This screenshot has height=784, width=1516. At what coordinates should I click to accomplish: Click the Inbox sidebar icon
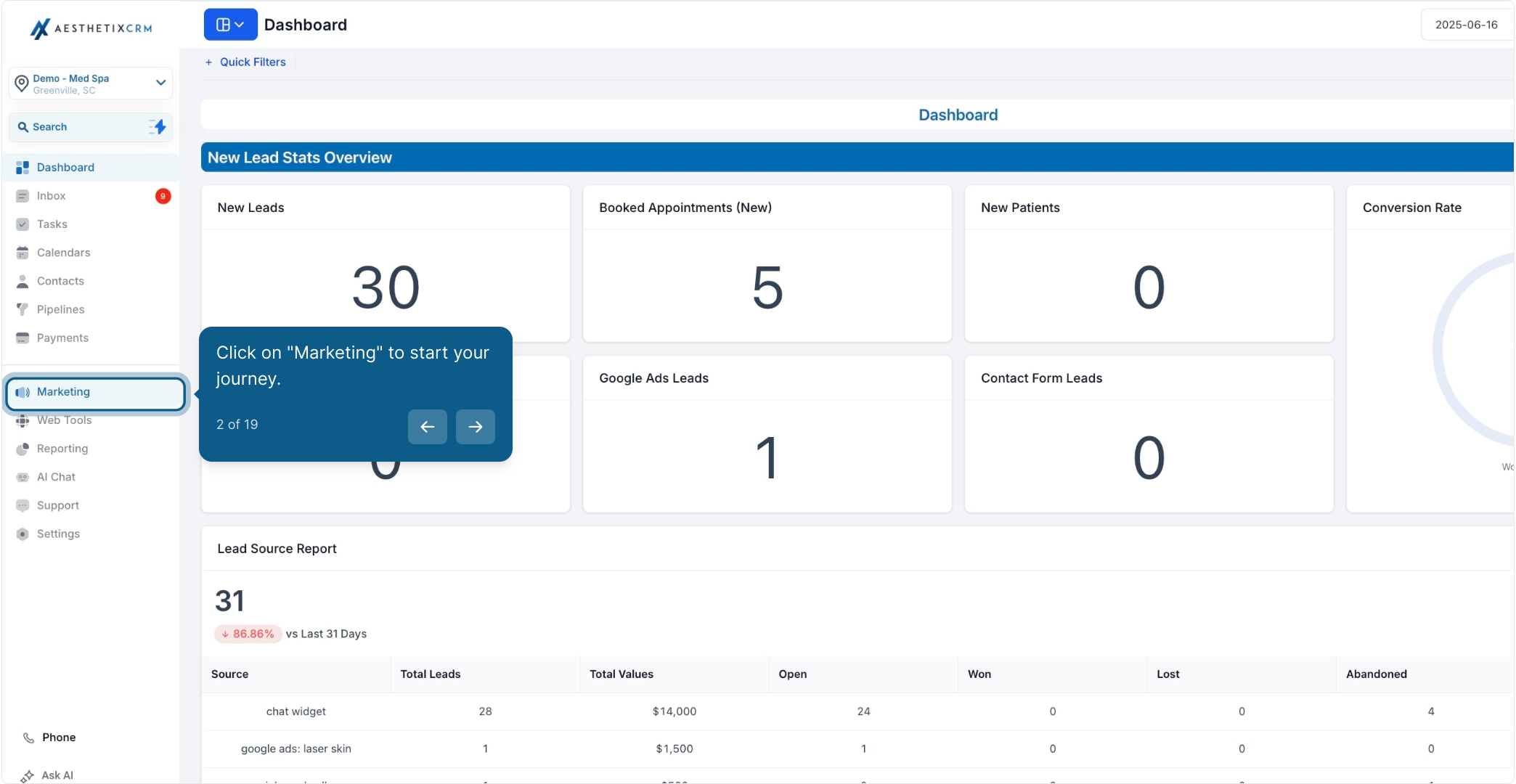tap(23, 196)
